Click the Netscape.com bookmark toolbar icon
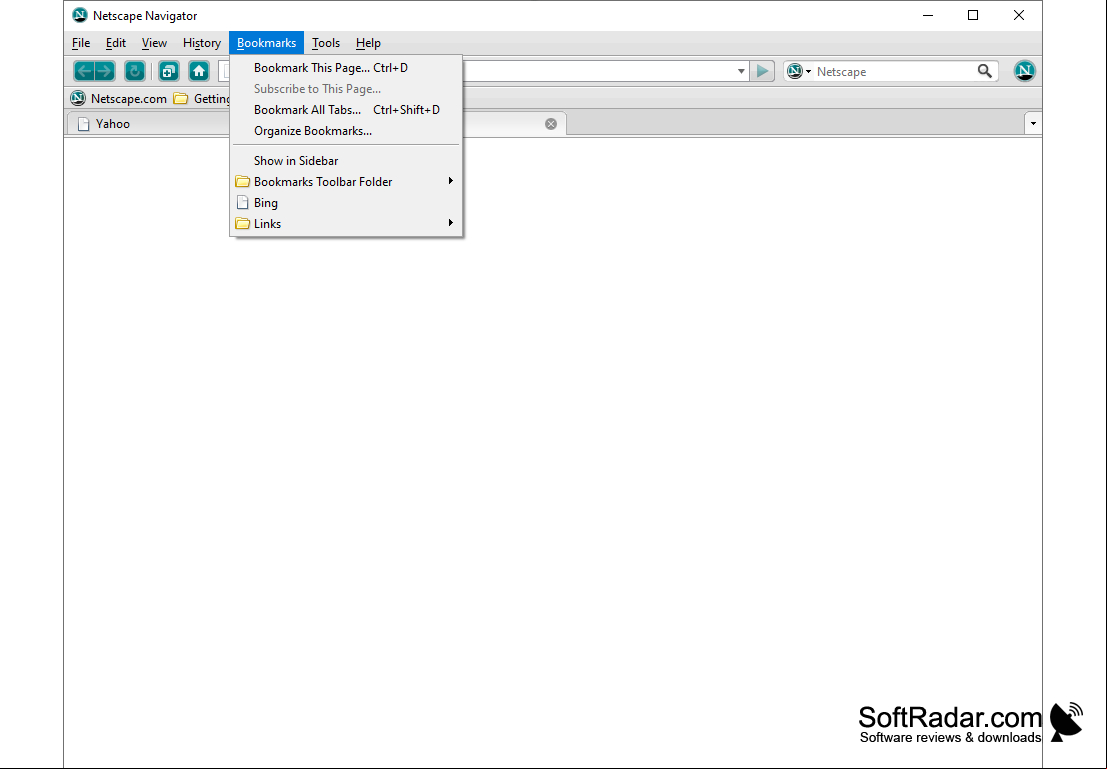Image resolution: width=1107 pixels, height=769 pixels. coord(78,98)
